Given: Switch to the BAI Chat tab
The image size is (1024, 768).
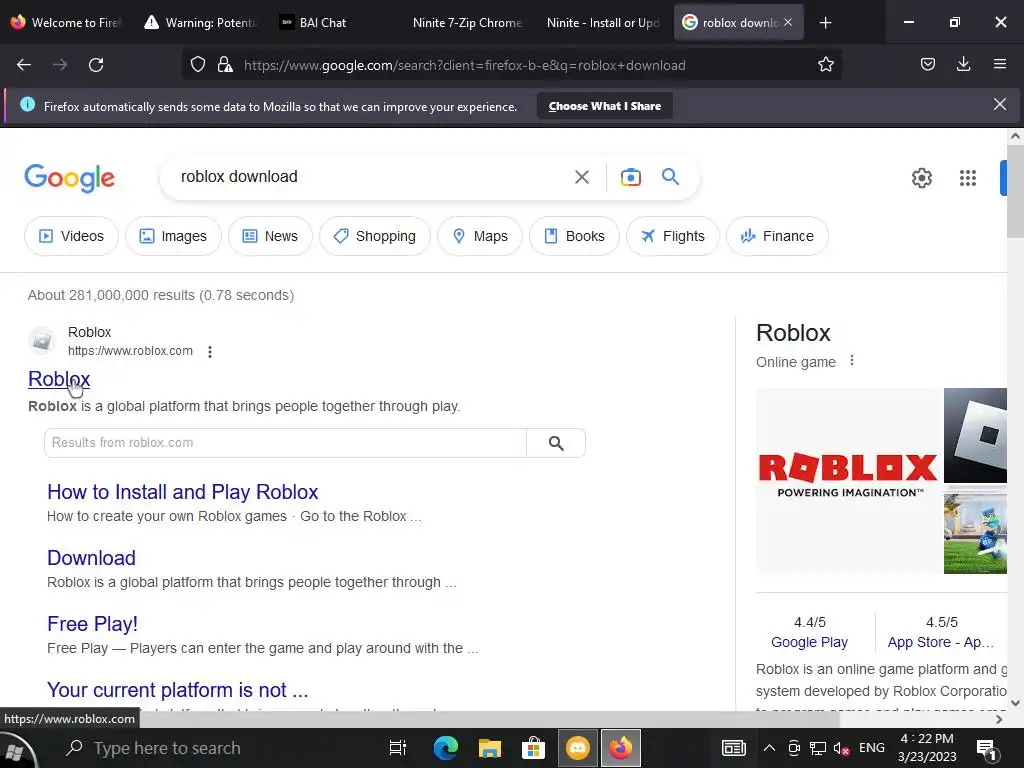Looking at the screenshot, I should coord(334,22).
